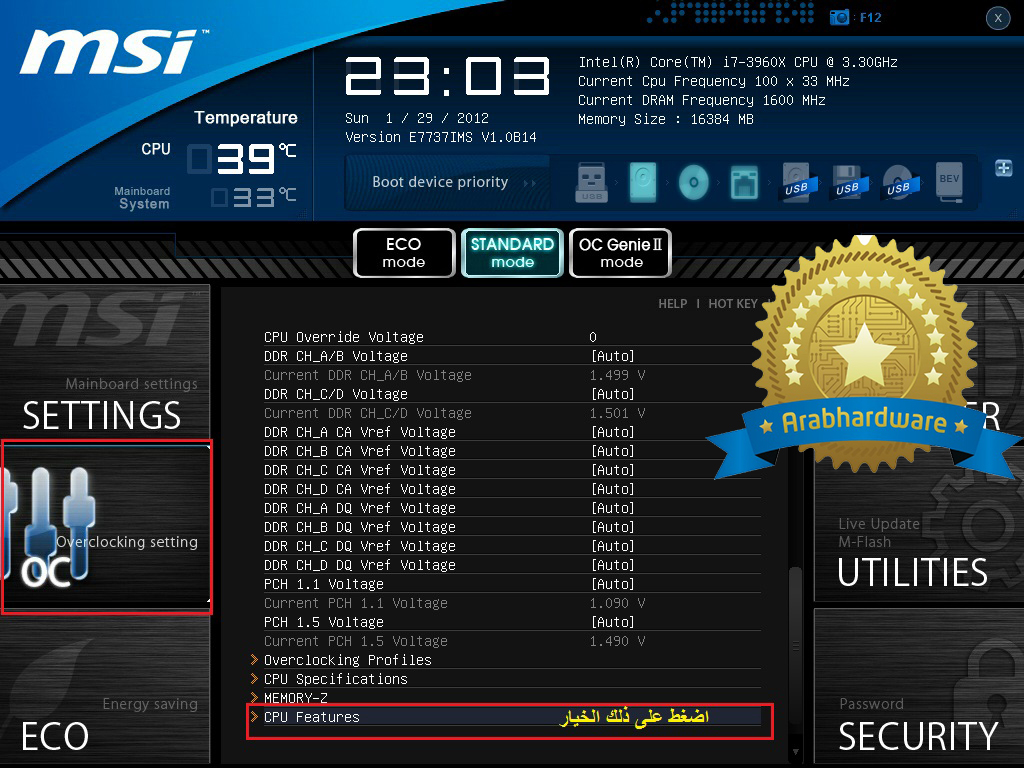Select the USB key boot device icon
This screenshot has width=1024, height=768.
pyautogui.click(x=592, y=182)
